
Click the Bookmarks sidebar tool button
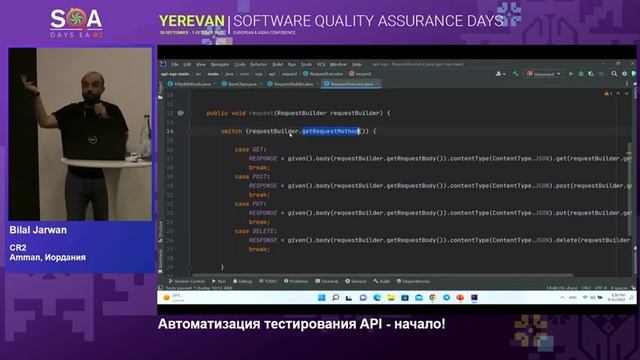(x=160, y=261)
